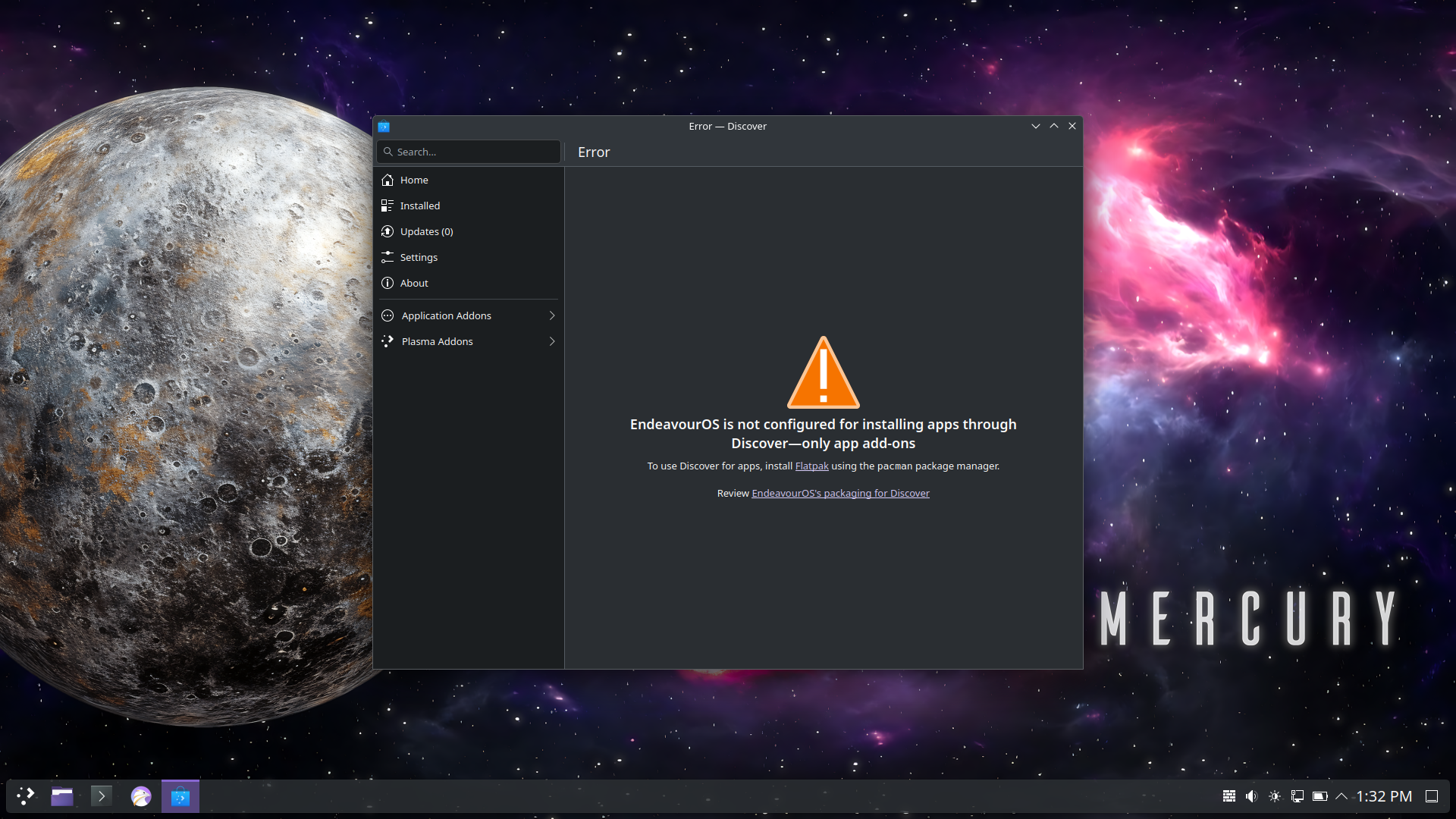Expand the Plasma Addons chevron
The image size is (1456, 819).
click(x=552, y=341)
